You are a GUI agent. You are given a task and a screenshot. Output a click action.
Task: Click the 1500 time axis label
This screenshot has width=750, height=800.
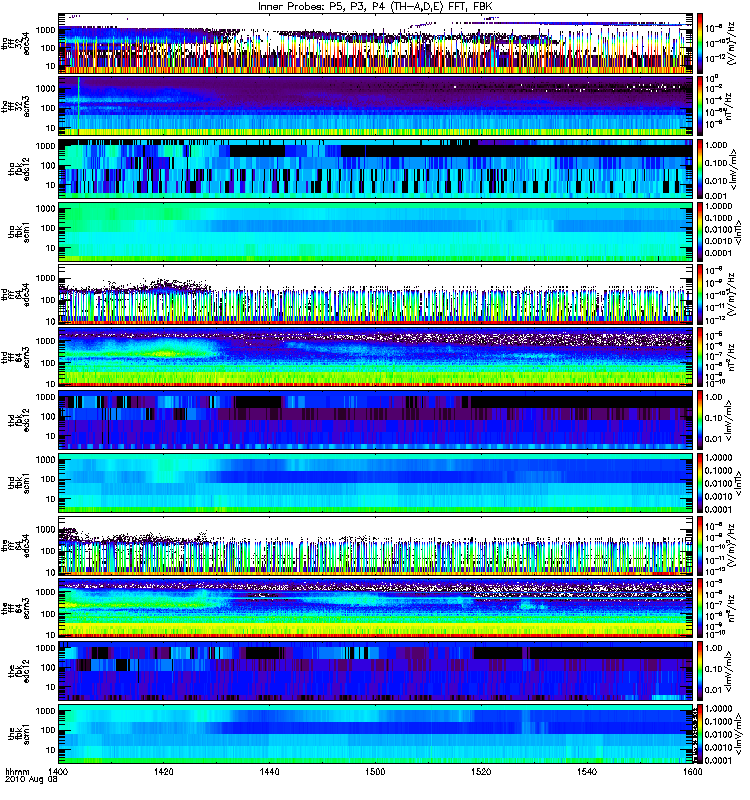[375, 771]
